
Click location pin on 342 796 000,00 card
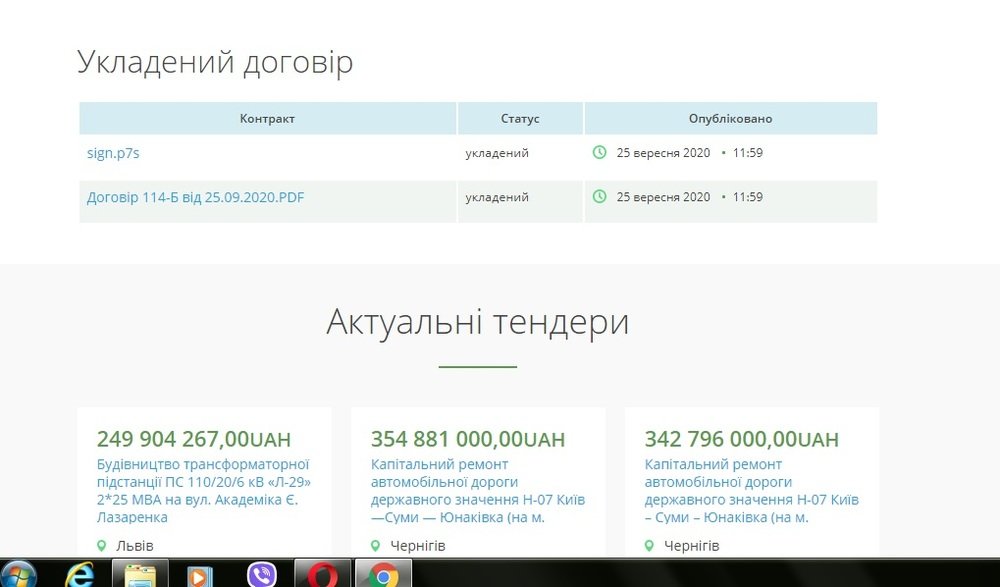pyautogui.click(x=649, y=546)
